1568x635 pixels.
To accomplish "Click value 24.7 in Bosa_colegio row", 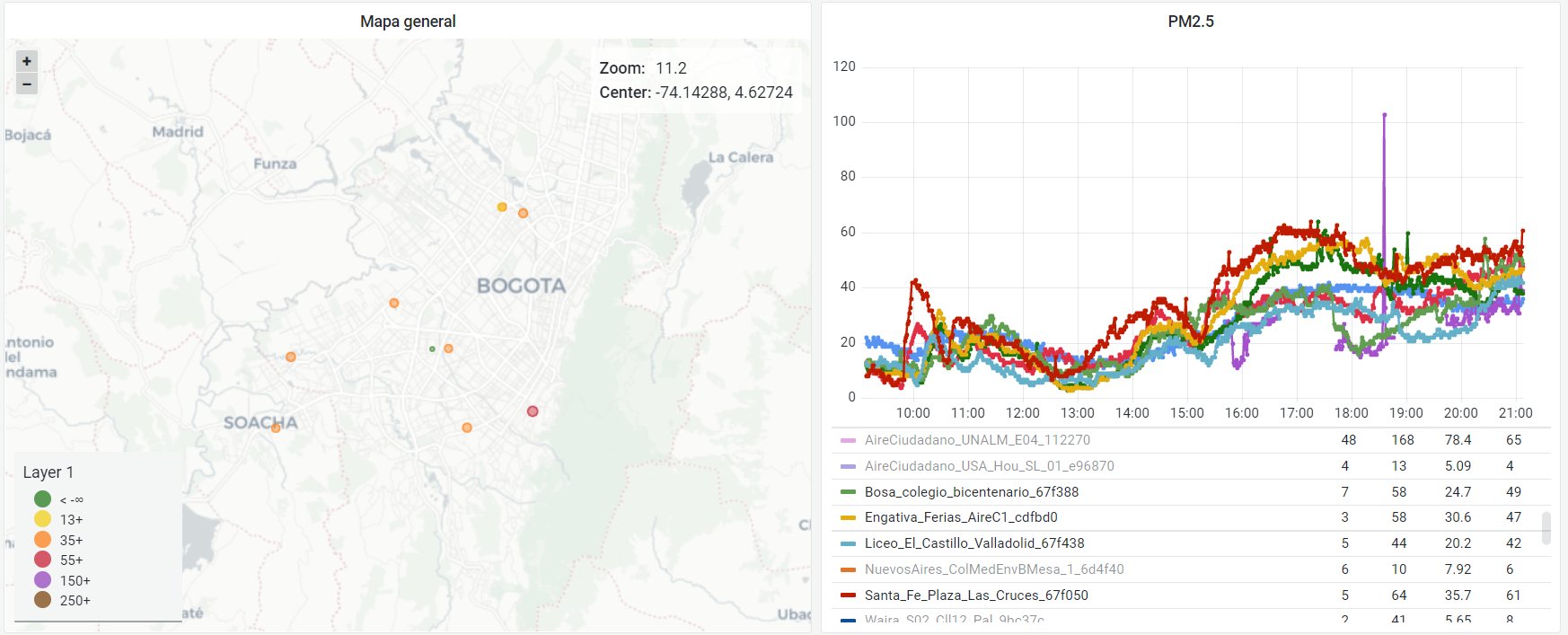I will coord(1458,492).
